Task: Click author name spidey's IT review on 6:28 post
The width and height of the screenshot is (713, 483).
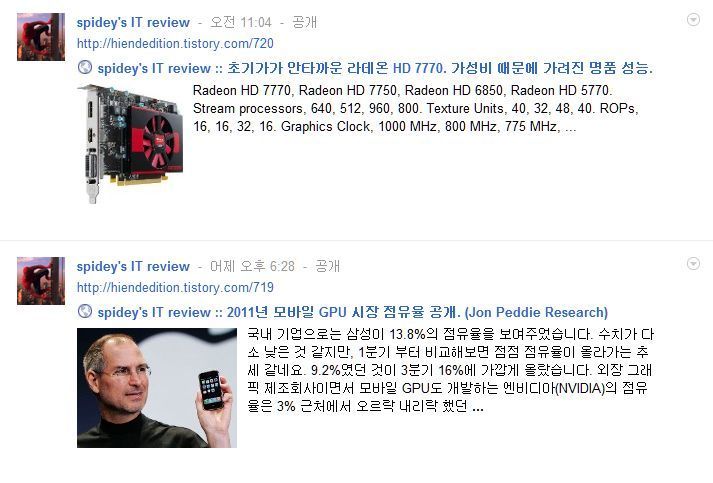Action: click(133, 266)
